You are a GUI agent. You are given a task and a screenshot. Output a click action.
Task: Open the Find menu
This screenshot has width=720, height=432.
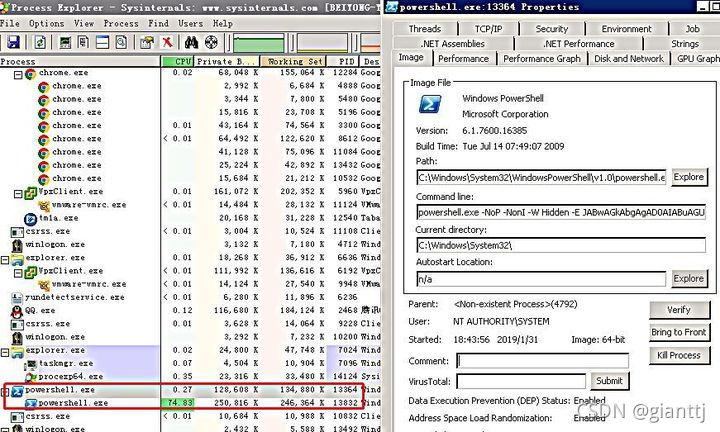pyautogui.click(x=158, y=23)
